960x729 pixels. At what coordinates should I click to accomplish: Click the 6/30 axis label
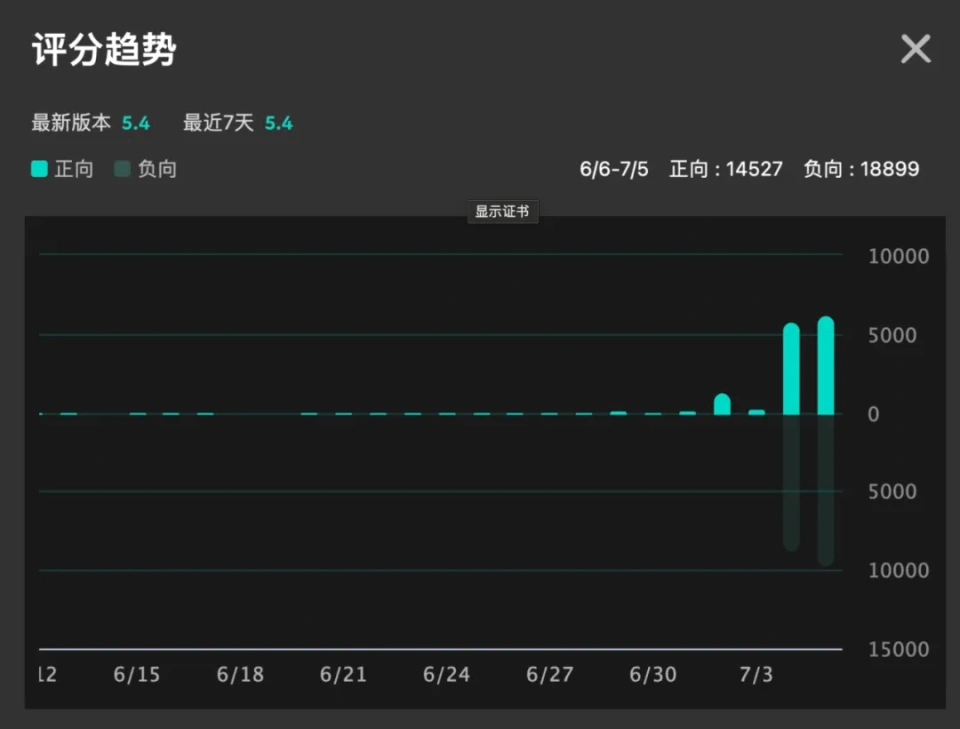tap(653, 675)
